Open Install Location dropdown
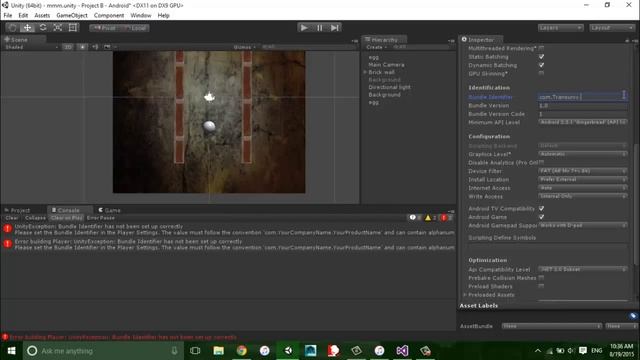The image size is (640, 360). pyautogui.click(x=582, y=180)
